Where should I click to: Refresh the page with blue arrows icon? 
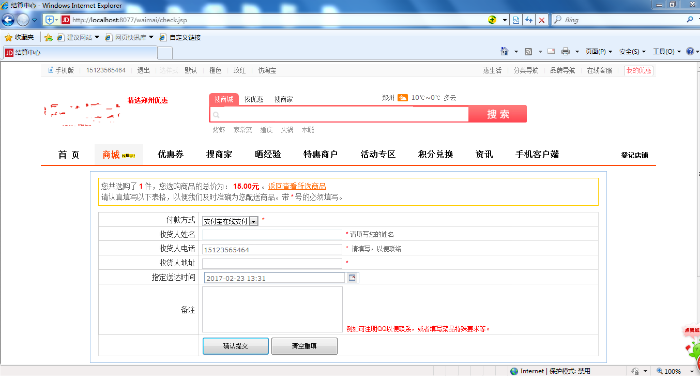(529, 20)
